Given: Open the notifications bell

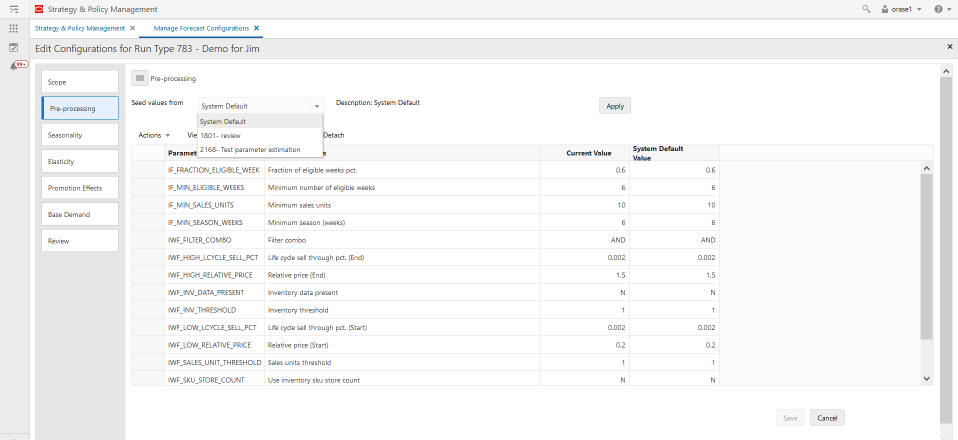Looking at the screenshot, I should tap(14, 66).
